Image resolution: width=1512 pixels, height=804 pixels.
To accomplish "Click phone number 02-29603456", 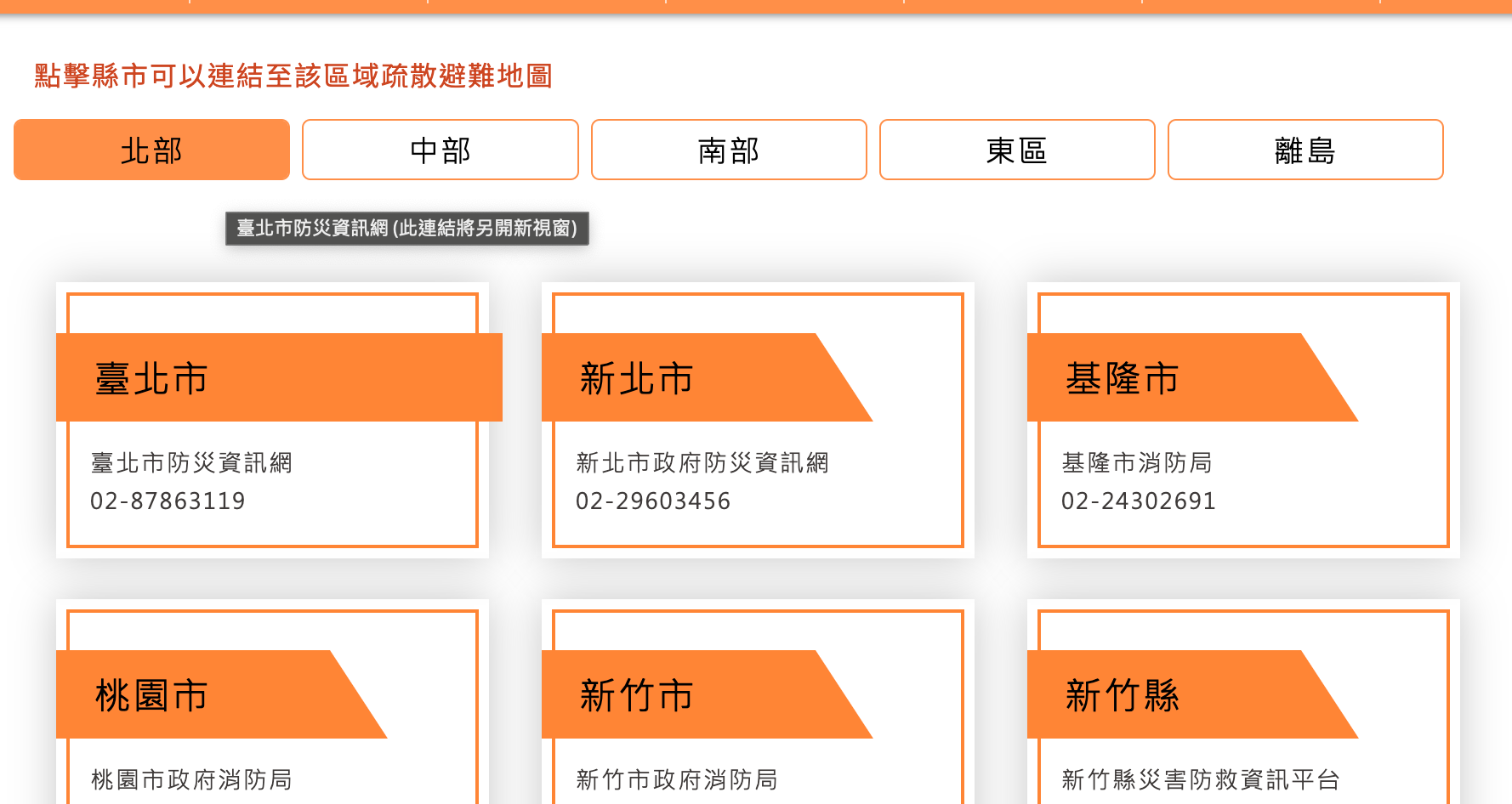I will coord(653,501).
